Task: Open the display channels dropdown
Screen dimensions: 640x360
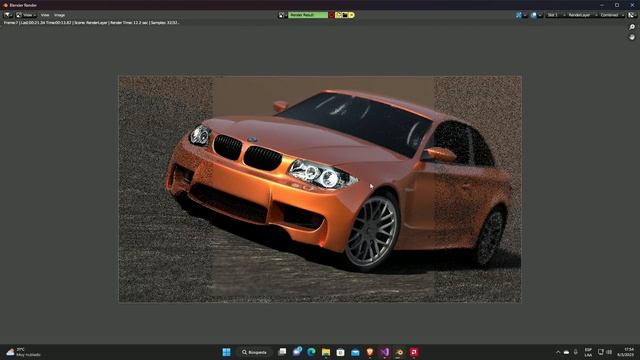Action: [x=632, y=15]
